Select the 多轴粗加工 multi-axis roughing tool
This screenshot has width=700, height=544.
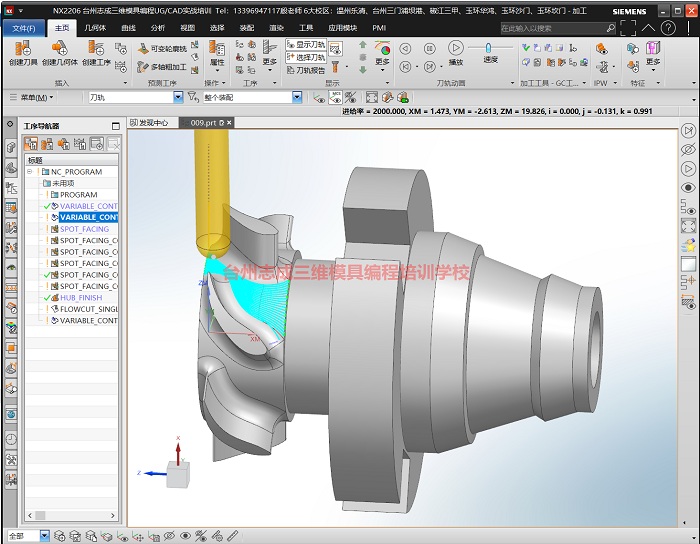tap(162, 67)
